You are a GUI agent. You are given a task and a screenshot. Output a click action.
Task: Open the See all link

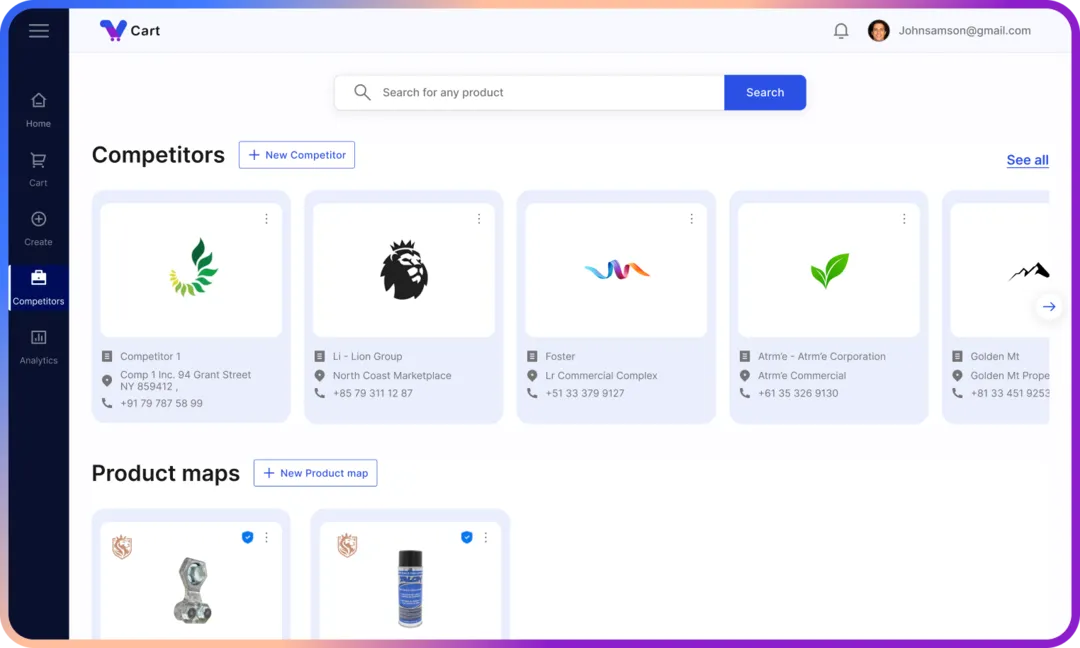pyautogui.click(x=1027, y=160)
